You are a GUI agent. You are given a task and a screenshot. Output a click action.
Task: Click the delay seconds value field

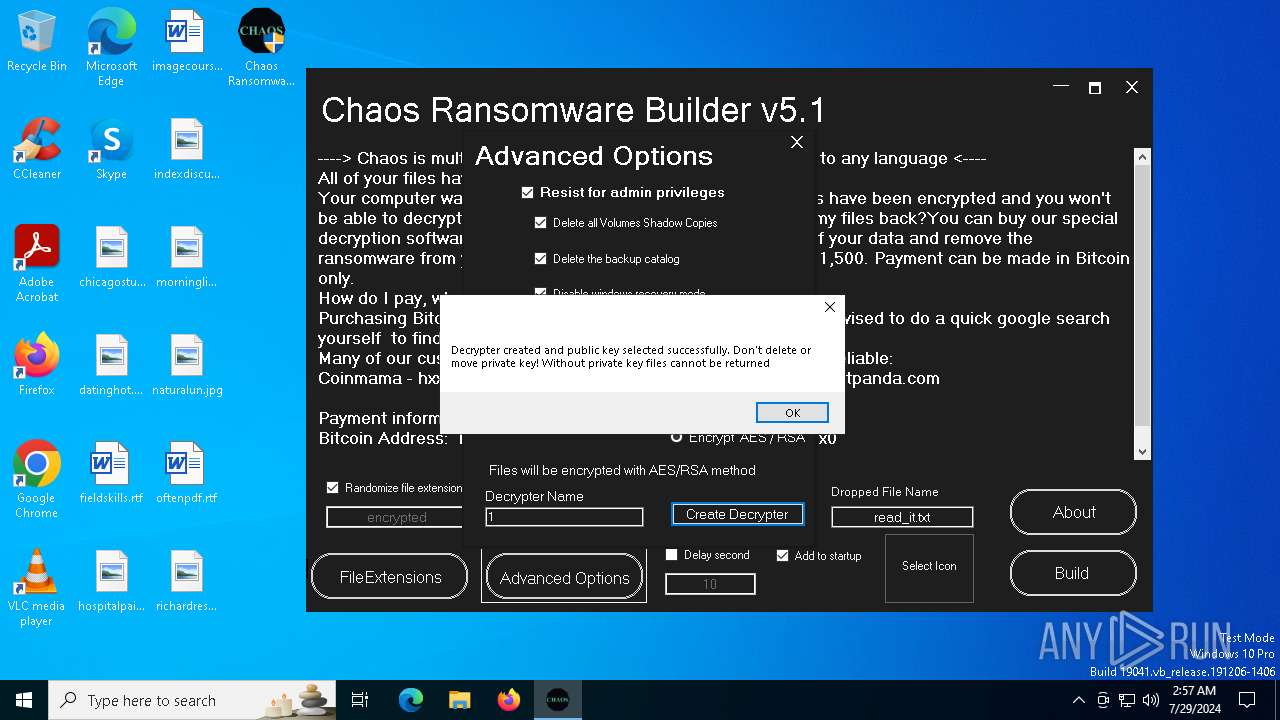pos(710,584)
